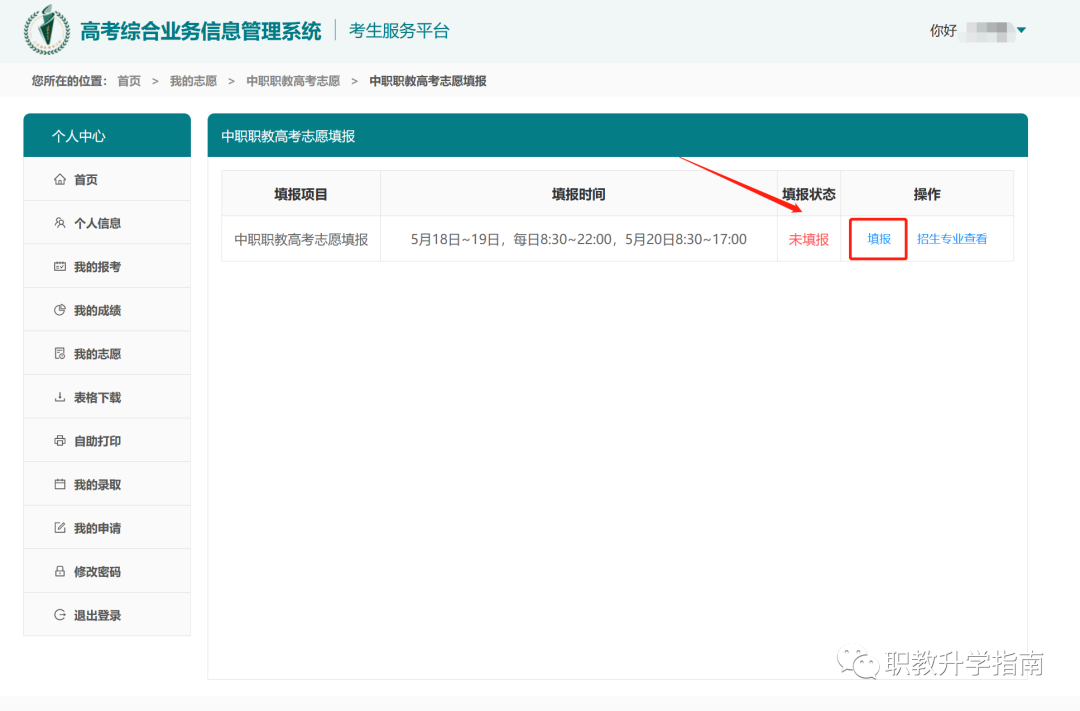Click the system logo emblem
The image size is (1080, 711).
[x=47, y=30]
